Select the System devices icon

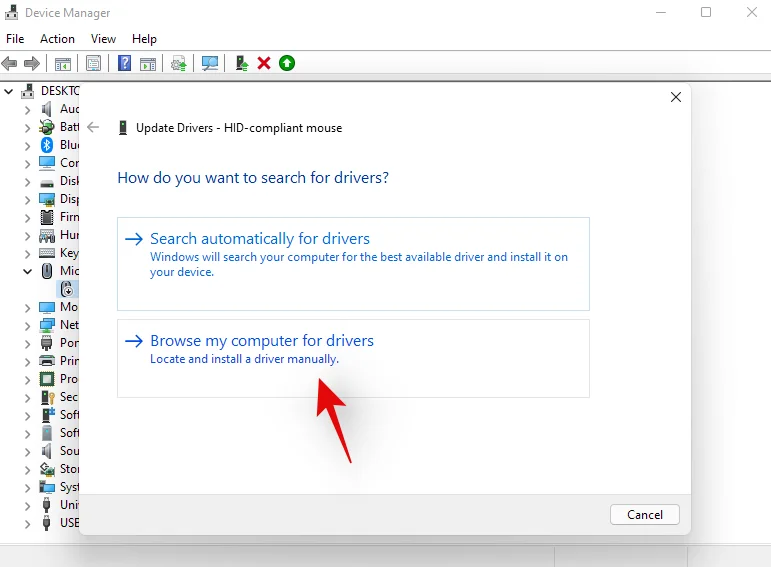pyautogui.click(x=47, y=487)
